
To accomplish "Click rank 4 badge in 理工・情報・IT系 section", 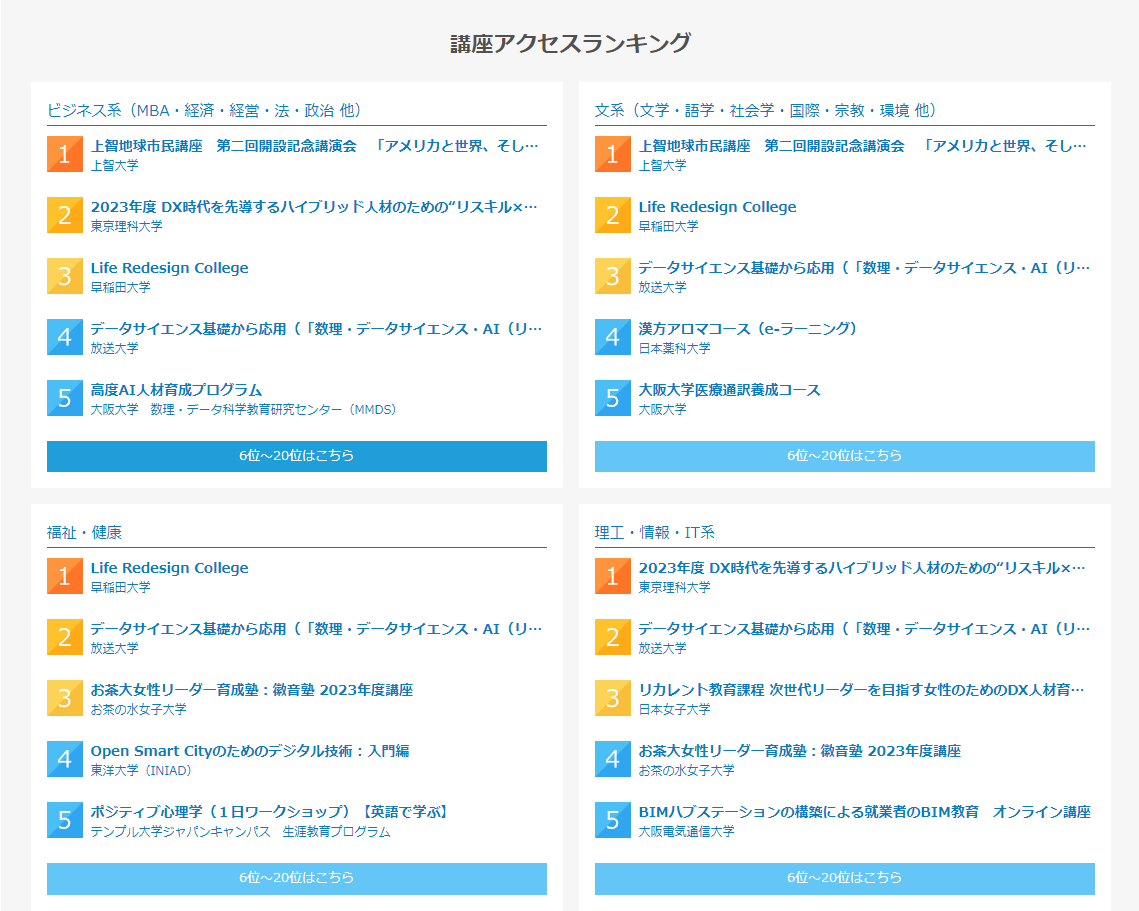I will pos(612,759).
